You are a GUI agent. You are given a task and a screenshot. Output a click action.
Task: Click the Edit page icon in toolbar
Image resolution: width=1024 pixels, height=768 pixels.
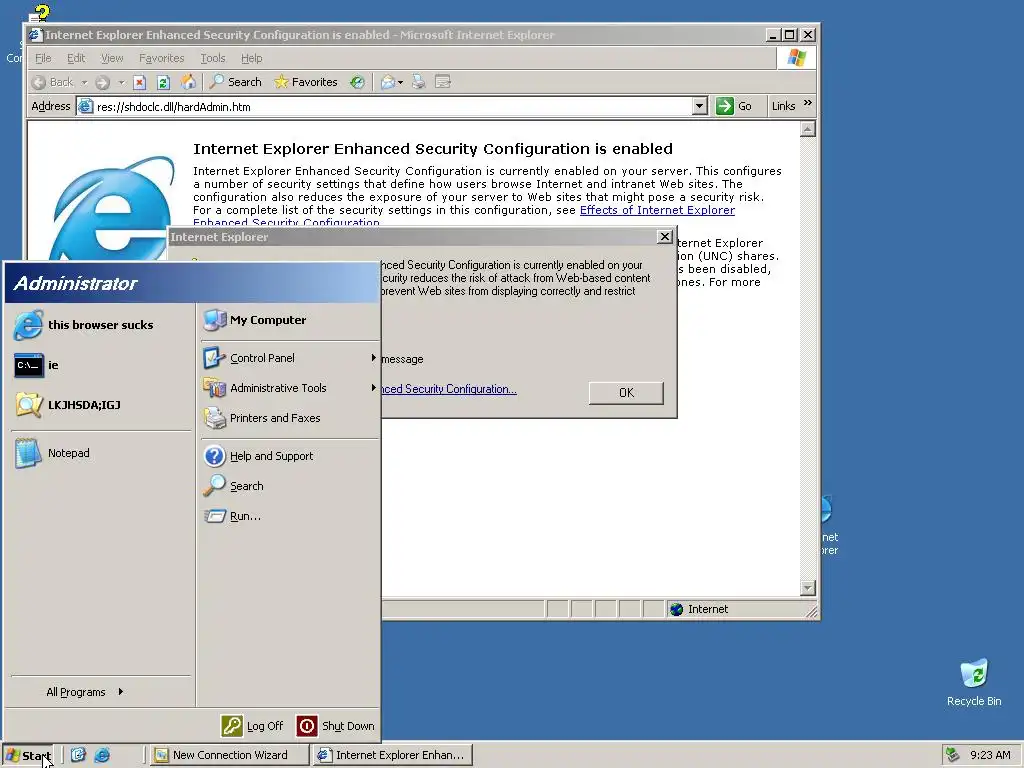(x=443, y=82)
